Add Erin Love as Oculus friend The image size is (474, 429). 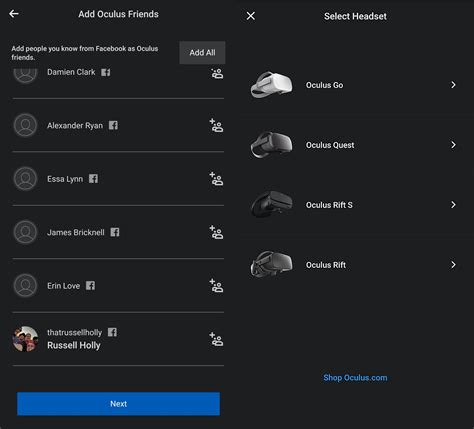click(216, 286)
